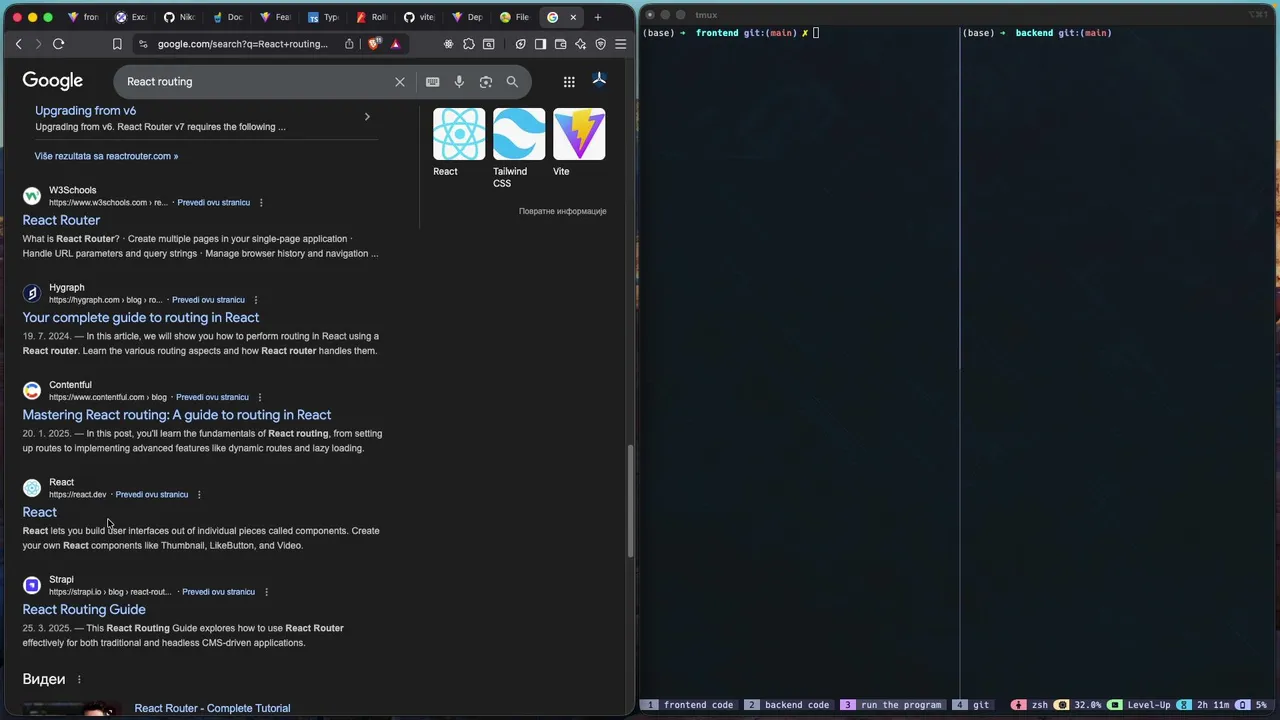The width and height of the screenshot is (1280, 720).
Task: Open React DevTools extension icon
Action: 448,44
